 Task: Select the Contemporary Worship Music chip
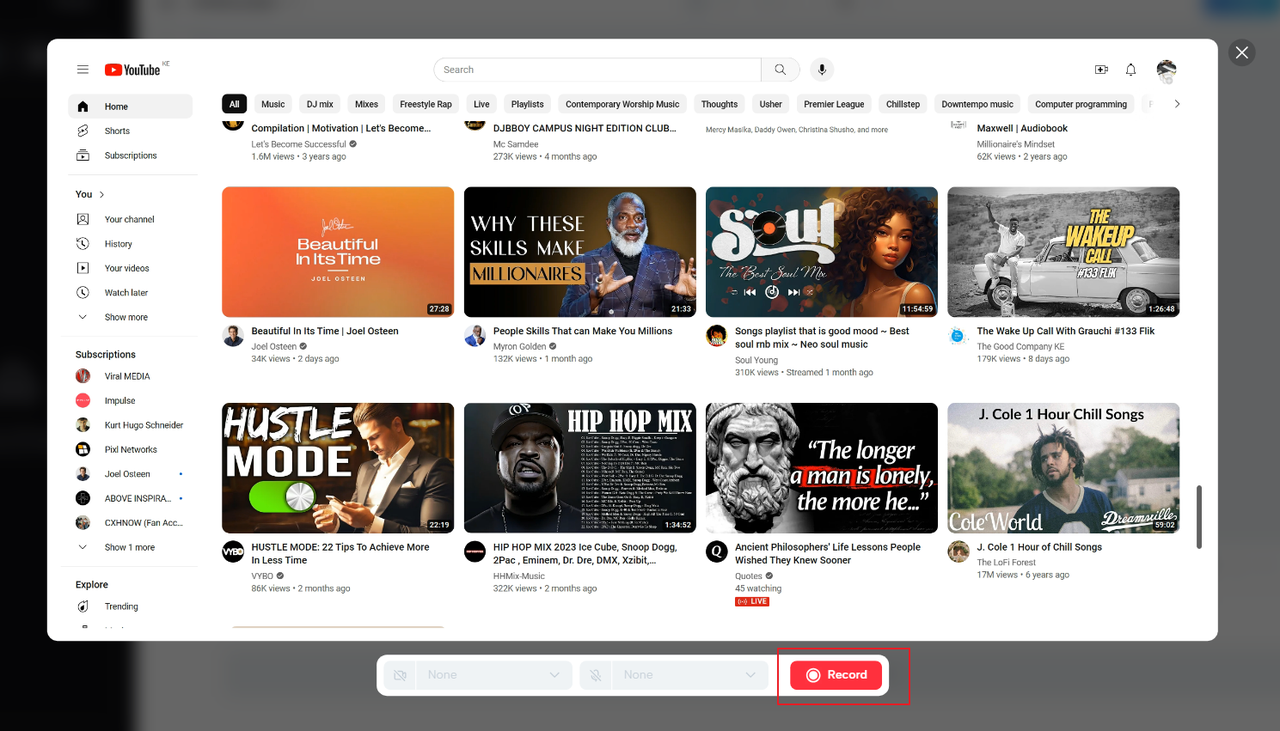[x=622, y=104]
